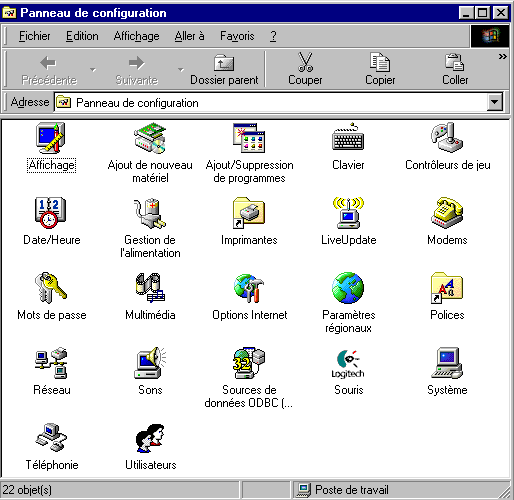Select Ajout de nouveau matériel icon
The width and height of the screenshot is (514, 500).
pos(150,138)
